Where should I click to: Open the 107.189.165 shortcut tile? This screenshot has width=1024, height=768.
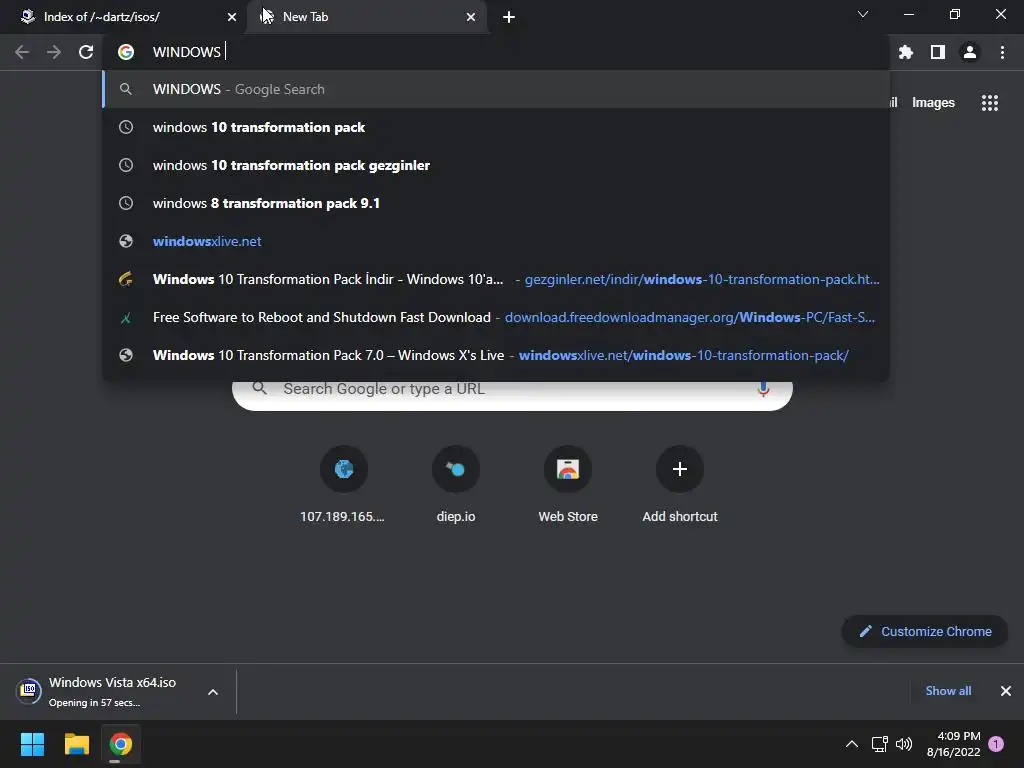(344, 485)
